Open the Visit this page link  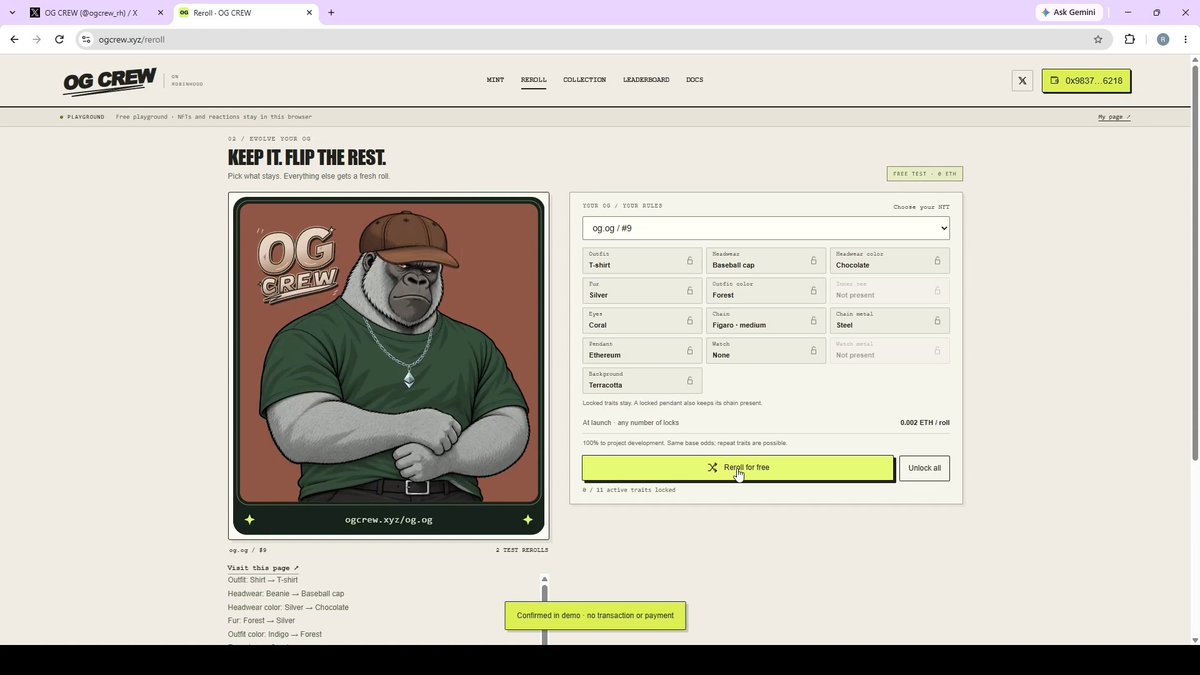pos(263,568)
